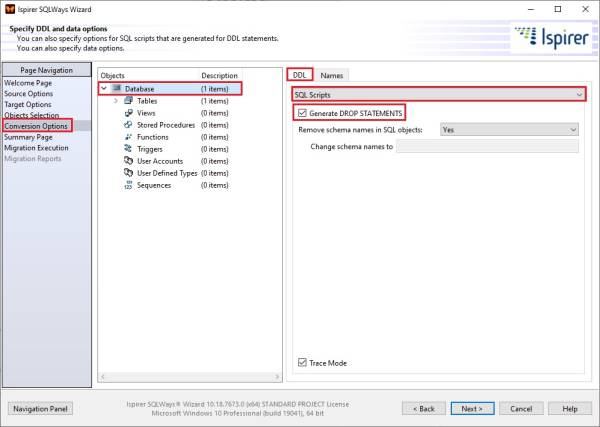This screenshot has height=427, width=600.
Task: Click the User Accounts icon
Action: [x=128, y=161]
